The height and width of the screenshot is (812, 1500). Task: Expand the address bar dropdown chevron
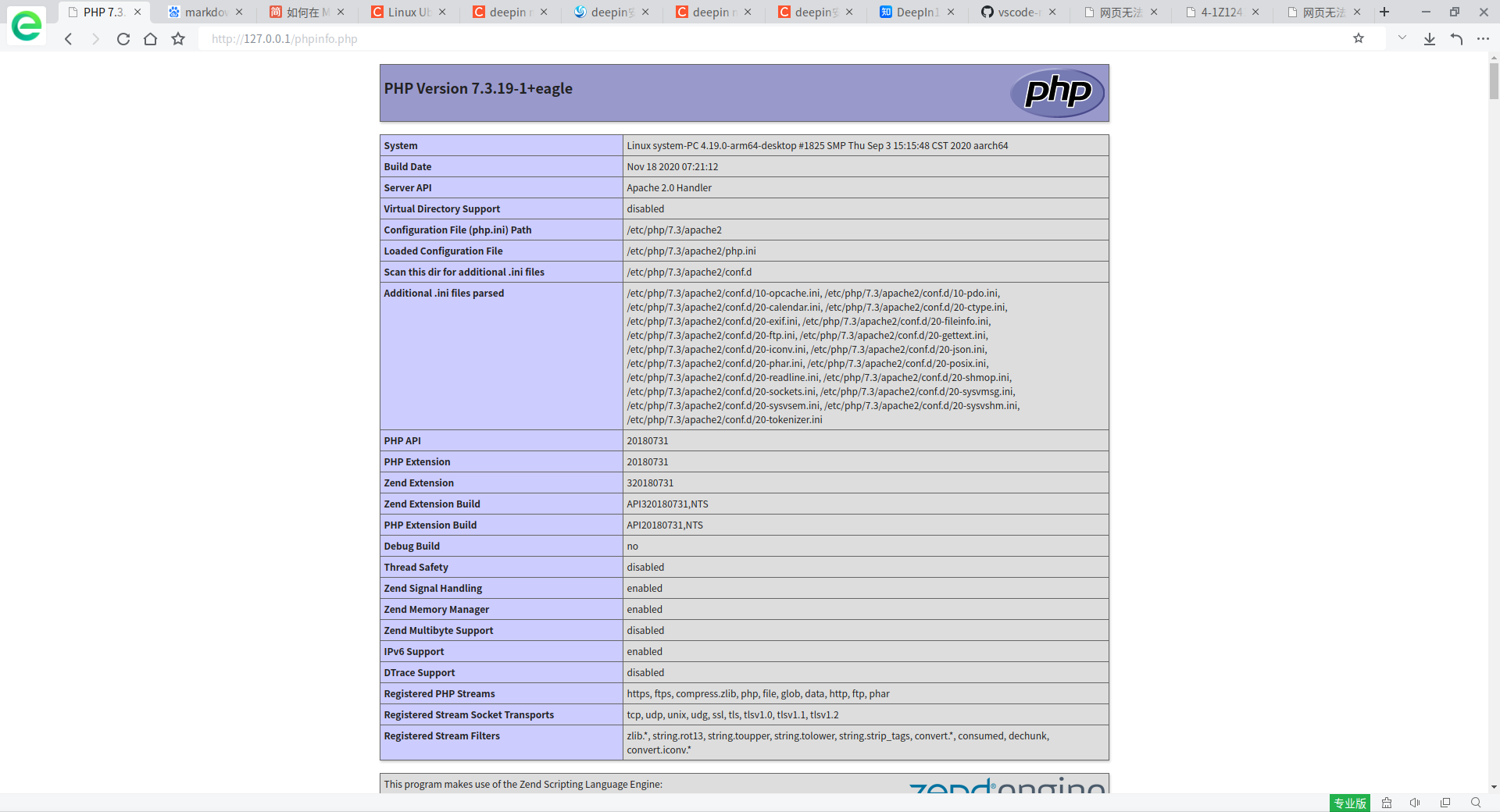(x=1402, y=37)
